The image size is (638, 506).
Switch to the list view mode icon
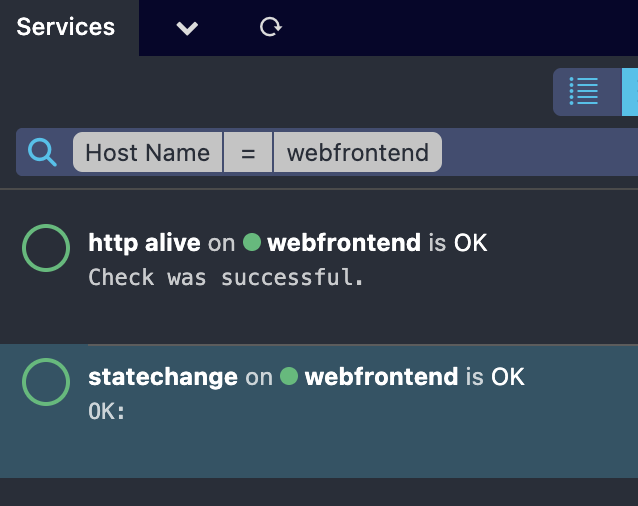[583, 91]
